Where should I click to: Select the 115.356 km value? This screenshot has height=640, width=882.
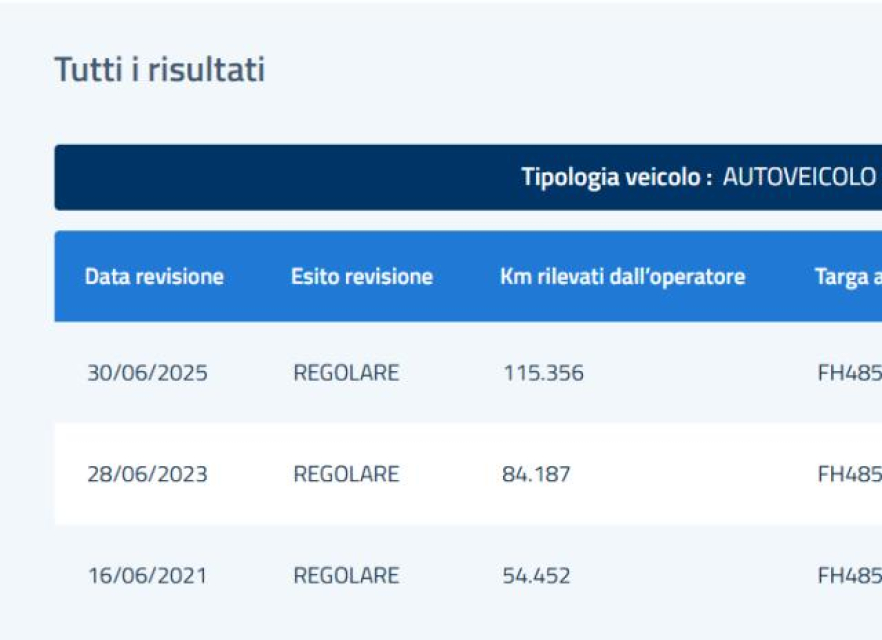point(543,373)
